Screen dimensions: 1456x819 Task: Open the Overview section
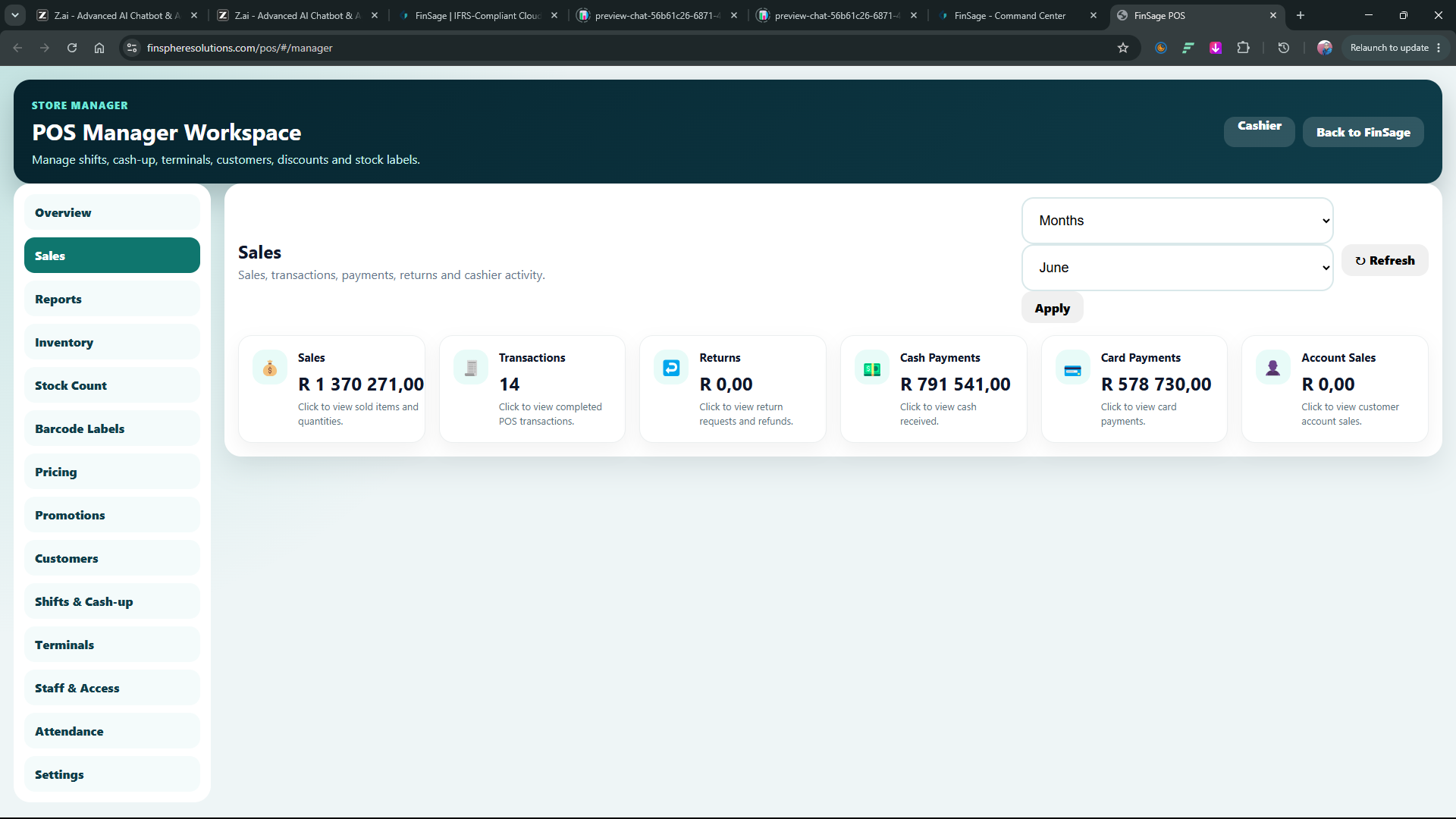pyautogui.click(x=112, y=212)
